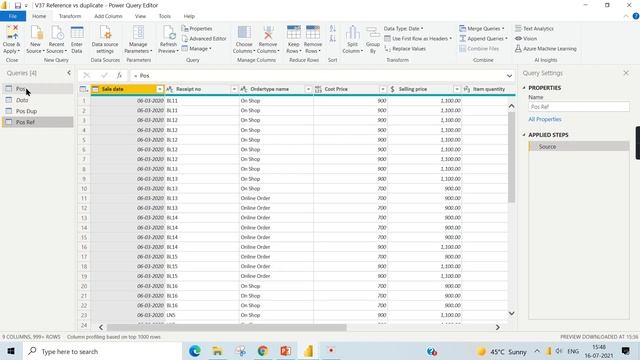This screenshot has width=640, height=360.
Task: Open Selling price column filter dropdown
Action: (457, 89)
